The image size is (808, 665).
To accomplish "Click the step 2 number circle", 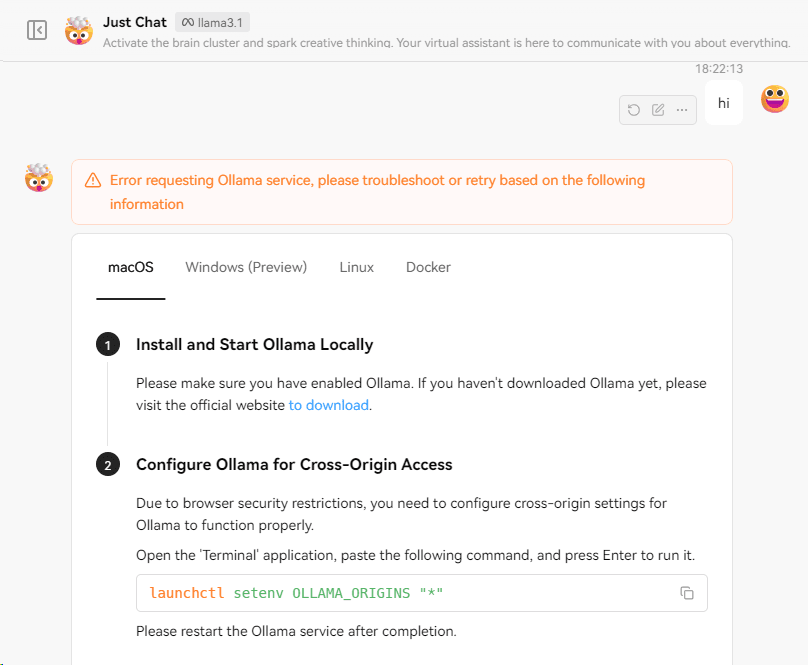I will (107, 465).
